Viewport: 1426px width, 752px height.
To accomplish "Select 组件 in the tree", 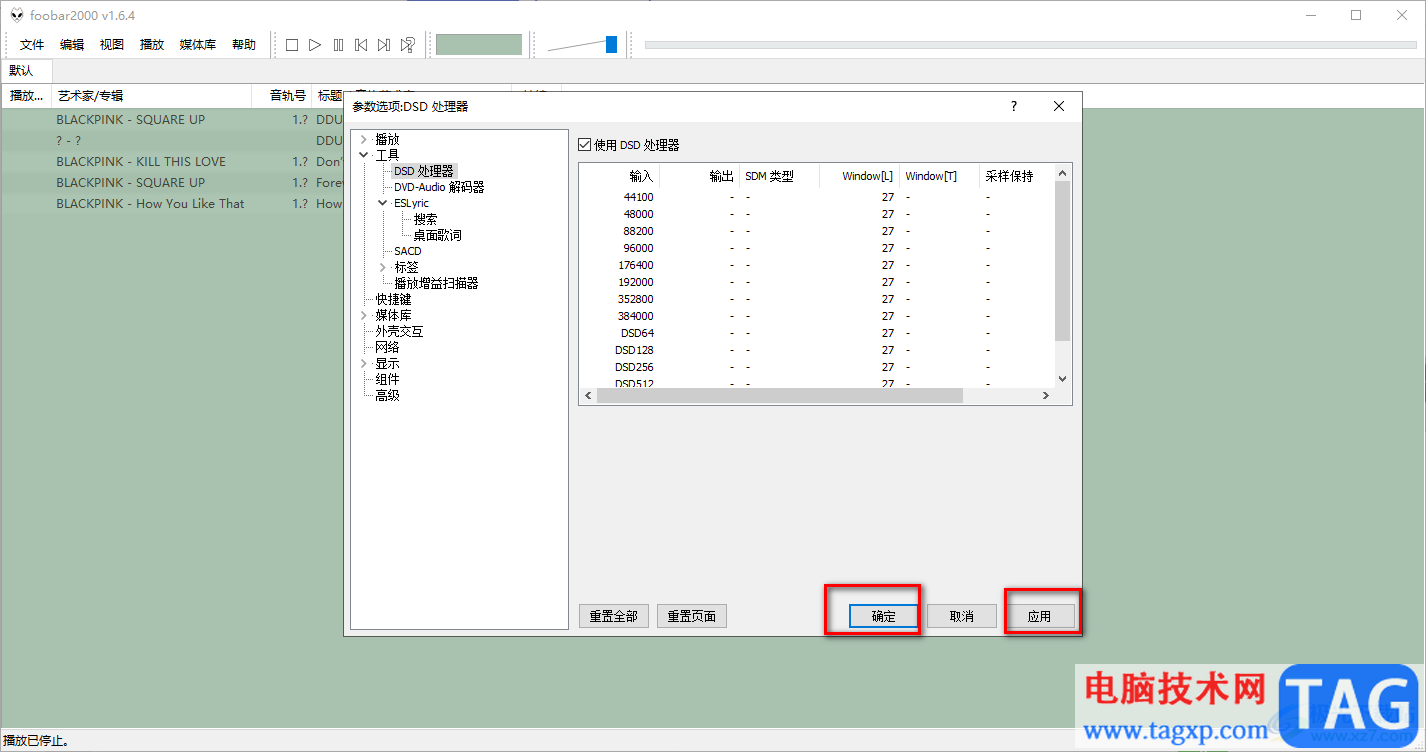I will [x=387, y=379].
